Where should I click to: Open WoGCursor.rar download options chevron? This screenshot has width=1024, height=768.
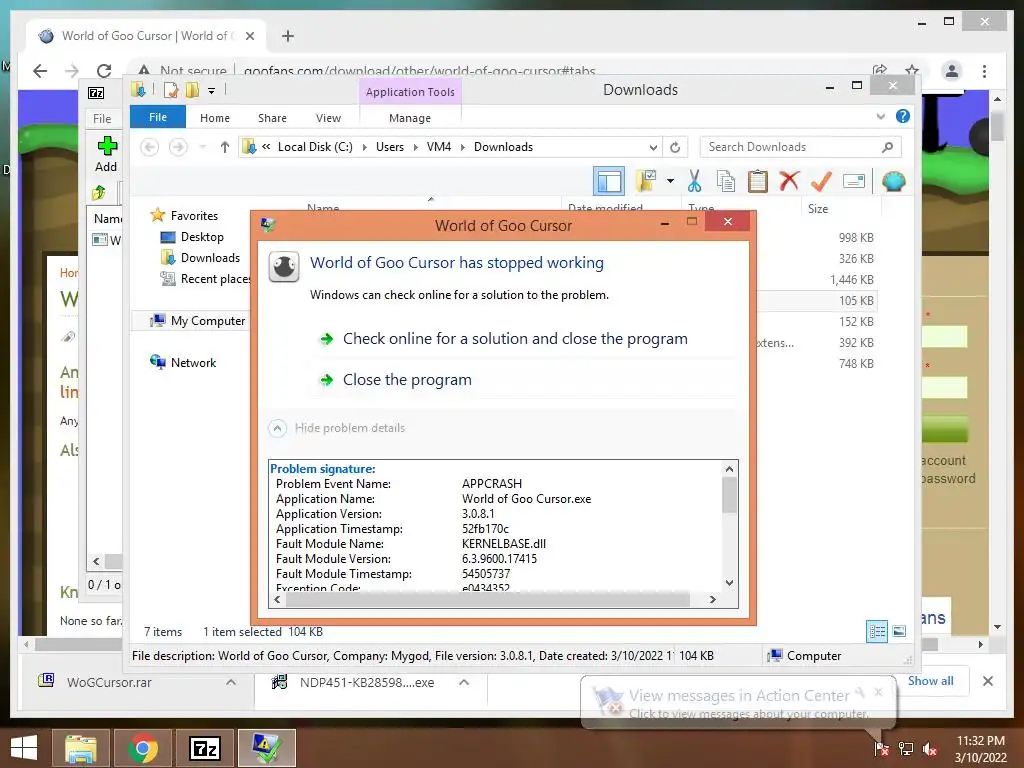231,682
